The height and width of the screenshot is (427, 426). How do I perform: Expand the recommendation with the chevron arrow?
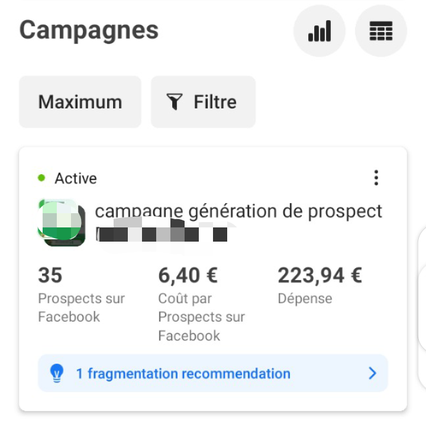click(x=373, y=373)
